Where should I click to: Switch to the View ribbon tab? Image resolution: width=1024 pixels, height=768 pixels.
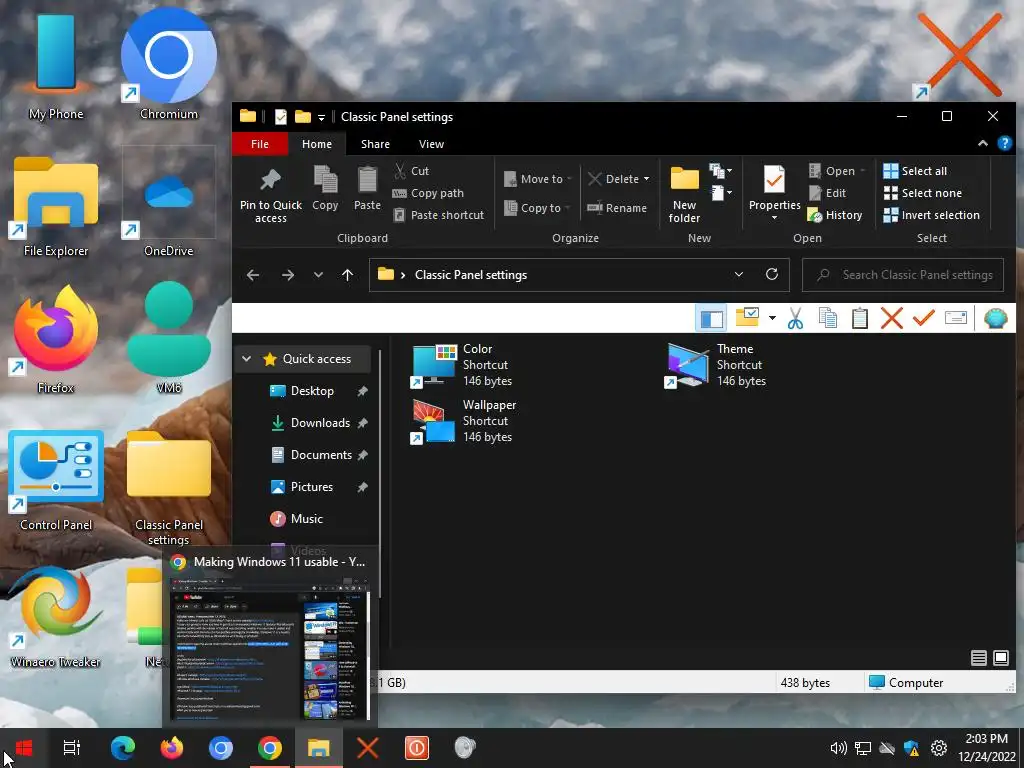click(431, 144)
